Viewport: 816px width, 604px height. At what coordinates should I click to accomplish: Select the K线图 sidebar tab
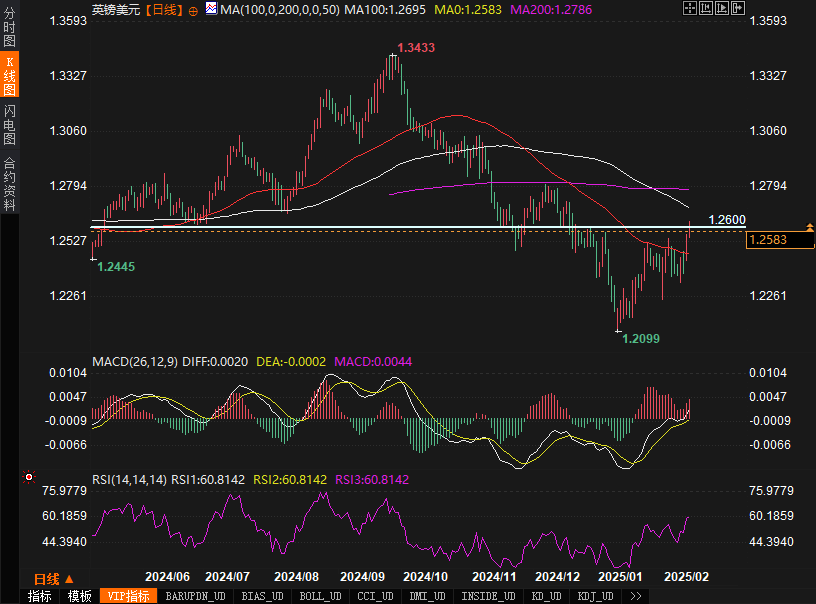[x=9, y=77]
